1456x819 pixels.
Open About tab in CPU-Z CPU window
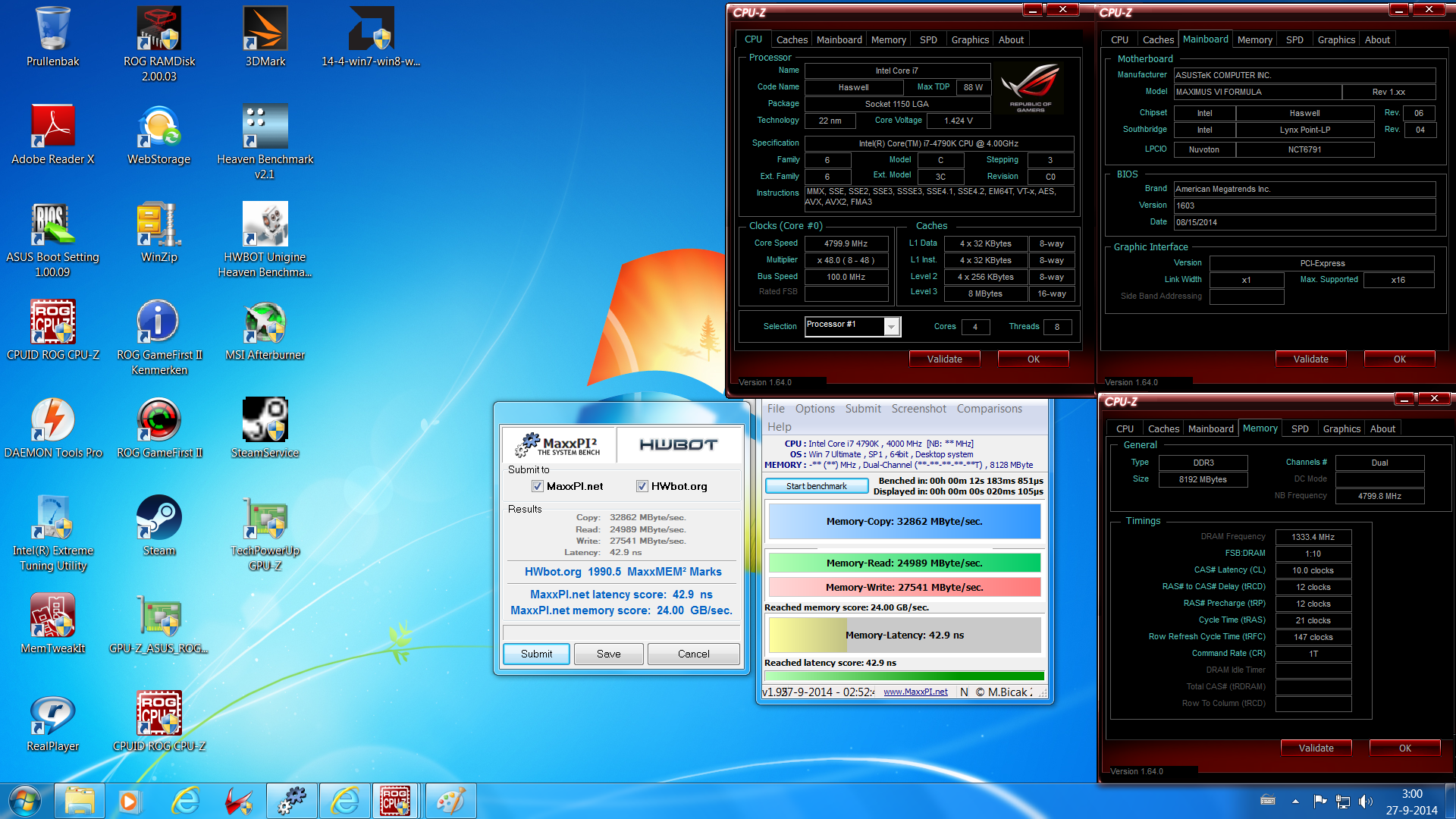(1010, 39)
